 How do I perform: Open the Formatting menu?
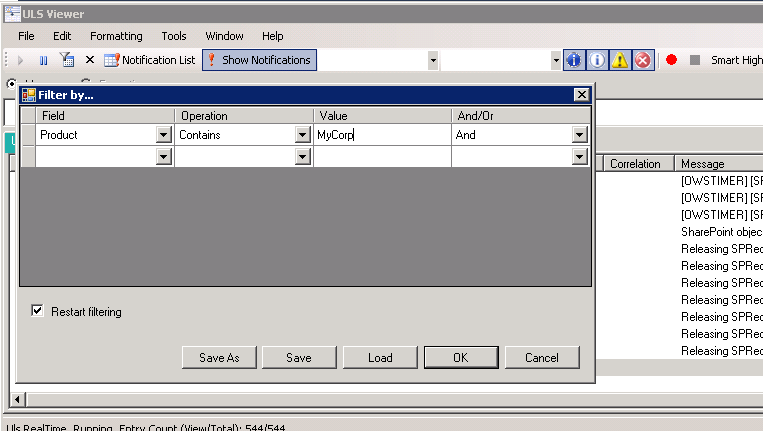[116, 36]
